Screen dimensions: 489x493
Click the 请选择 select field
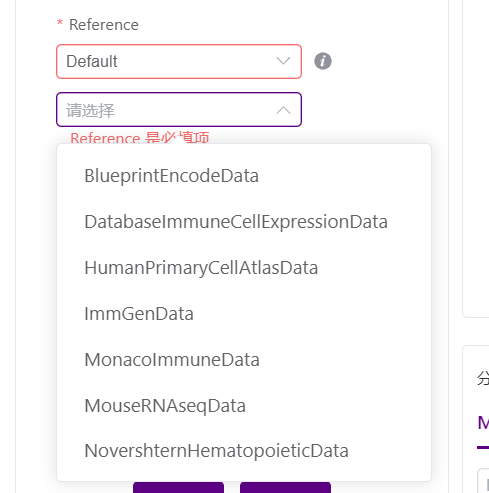click(179, 110)
